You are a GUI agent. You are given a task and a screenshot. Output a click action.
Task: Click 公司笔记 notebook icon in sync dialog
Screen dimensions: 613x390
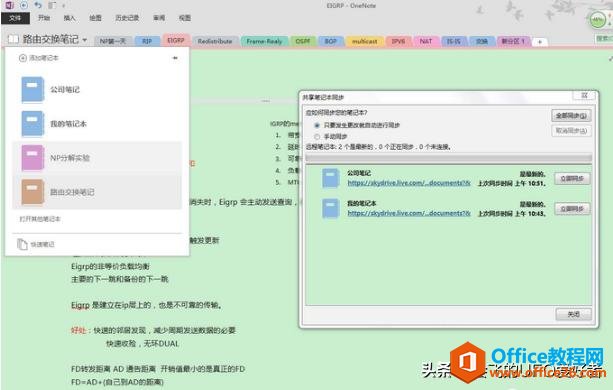331,178
